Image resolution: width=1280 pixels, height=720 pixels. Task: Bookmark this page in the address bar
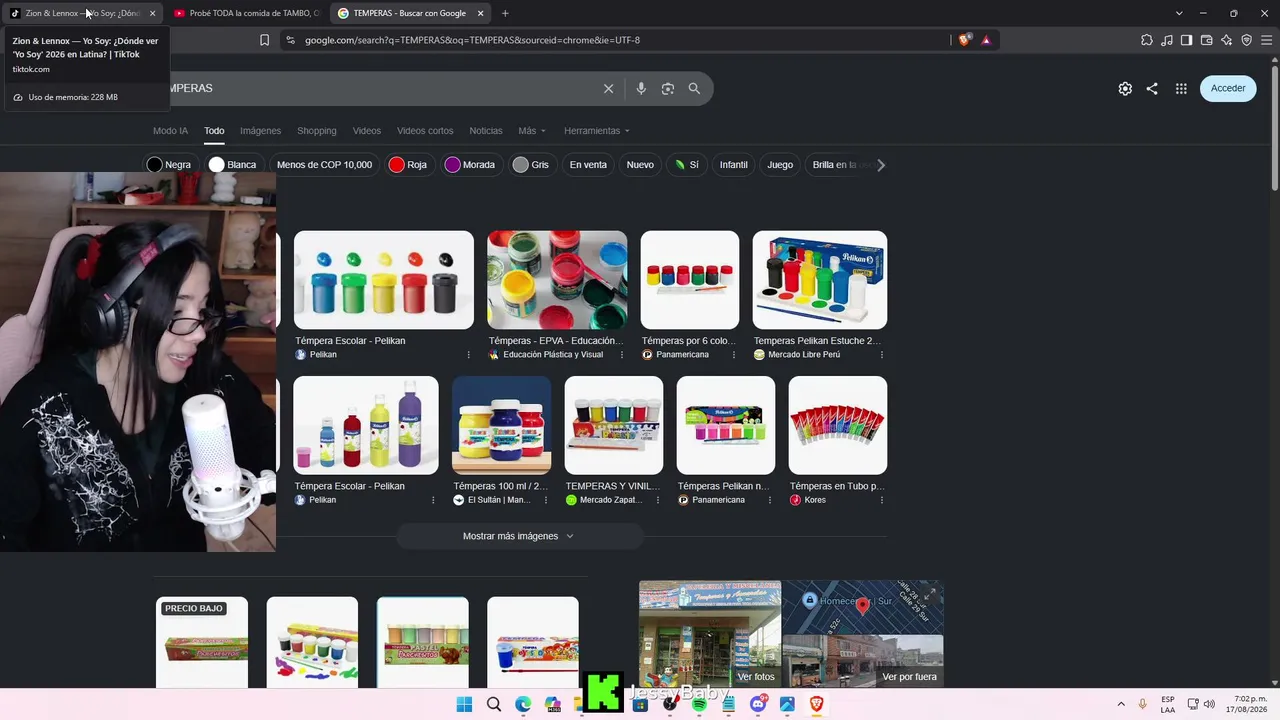(264, 40)
